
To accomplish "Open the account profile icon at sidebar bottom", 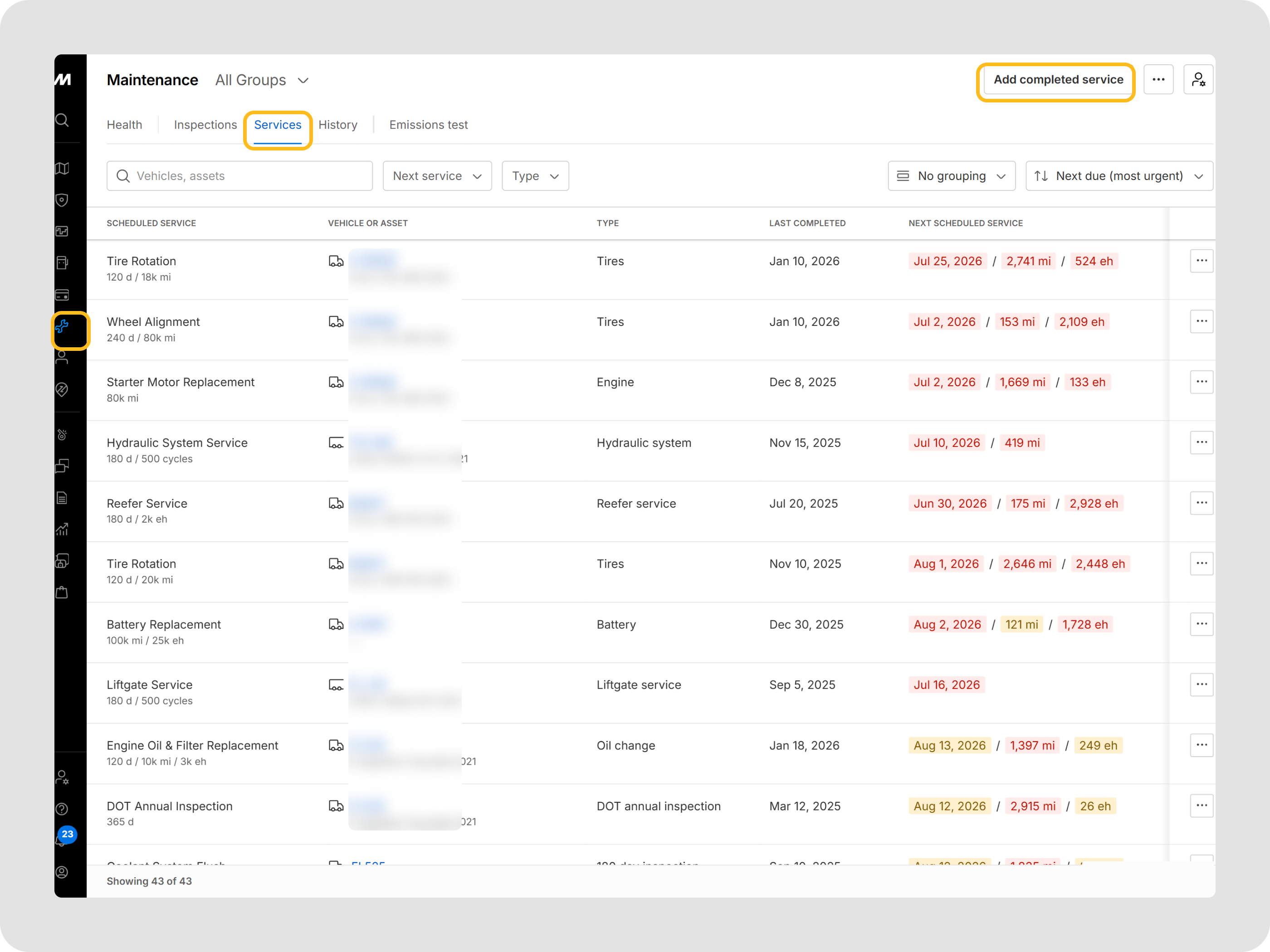I will [62, 872].
